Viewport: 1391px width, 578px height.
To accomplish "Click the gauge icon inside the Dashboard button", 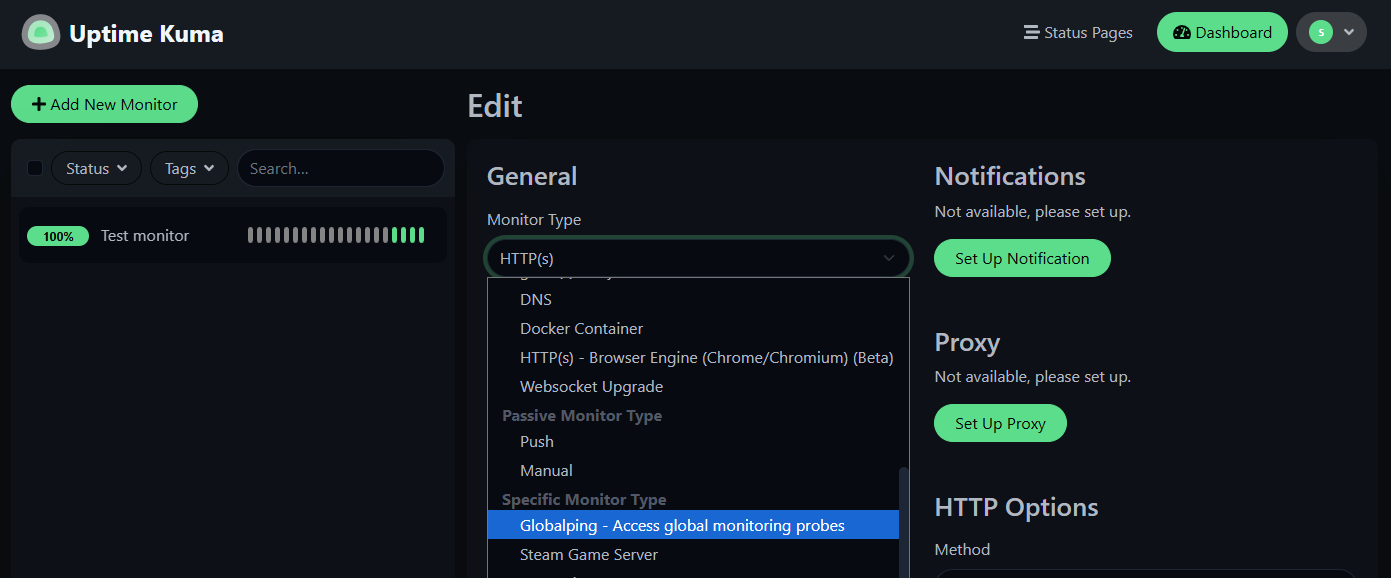I will coord(1183,32).
